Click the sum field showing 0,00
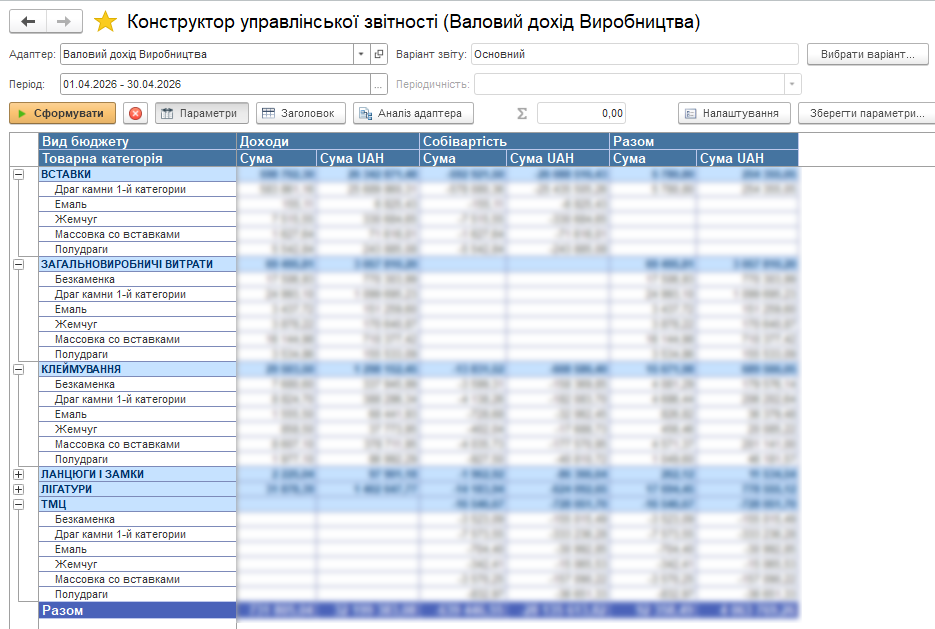The image size is (935, 629). pyautogui.click(x=581, y=113)
